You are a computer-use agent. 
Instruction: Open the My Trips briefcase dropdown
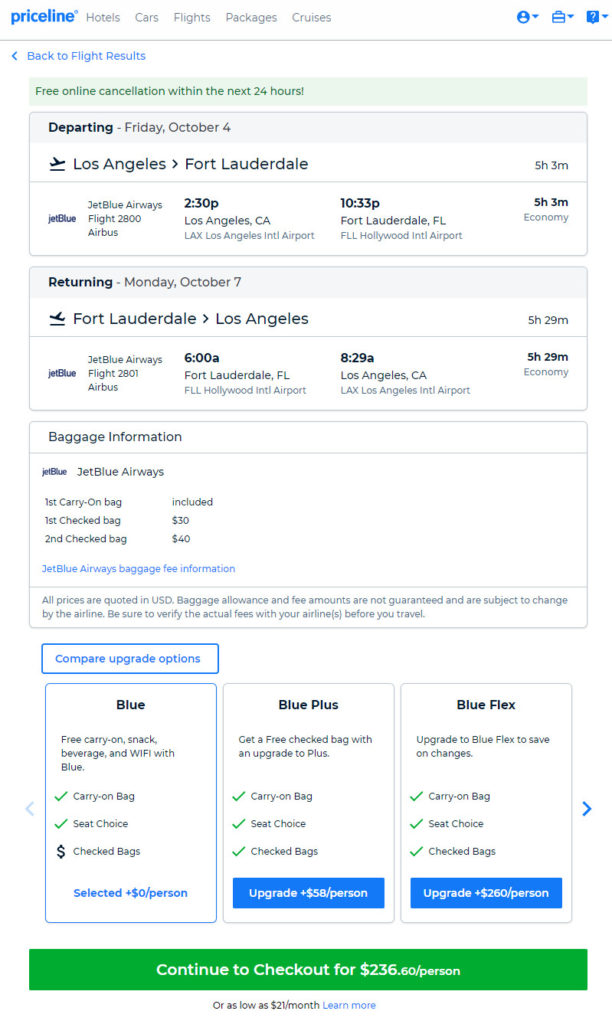(562, 18)
